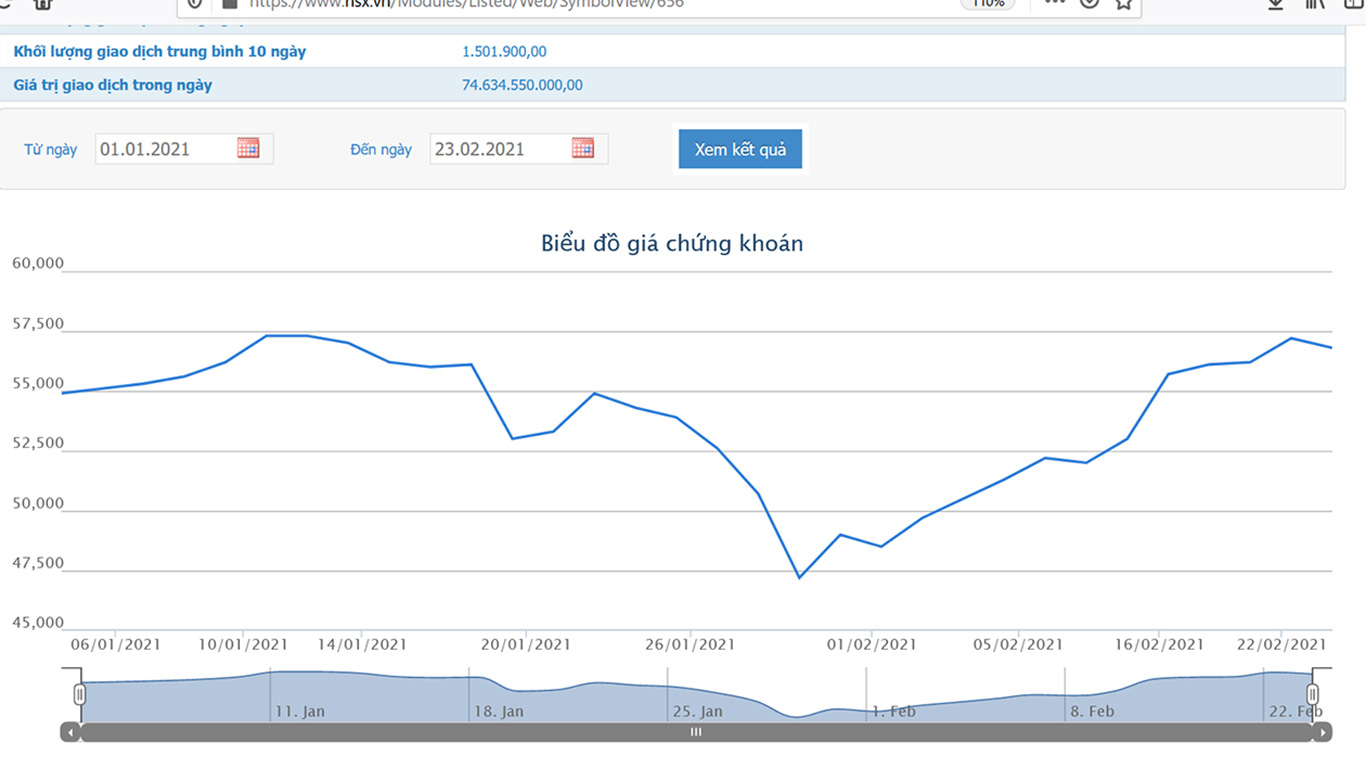This screenshot has width=1366, height=767.
Task: Click the 18. Jan navigator label
Action: click(499, 712)
